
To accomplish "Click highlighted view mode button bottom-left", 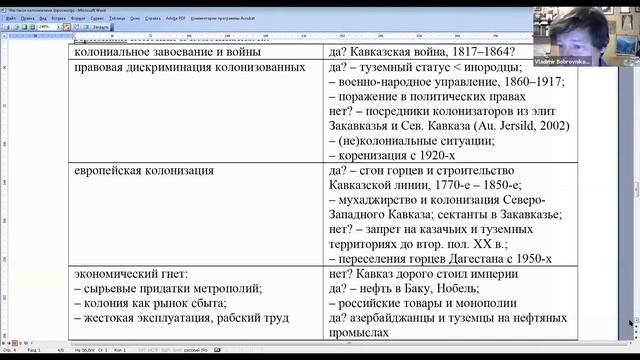I will [x=14, y=343].
